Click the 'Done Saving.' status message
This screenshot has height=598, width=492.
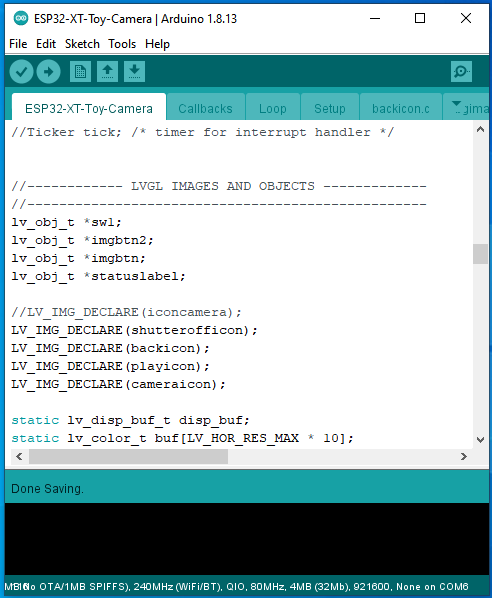[x=47, y=489]
